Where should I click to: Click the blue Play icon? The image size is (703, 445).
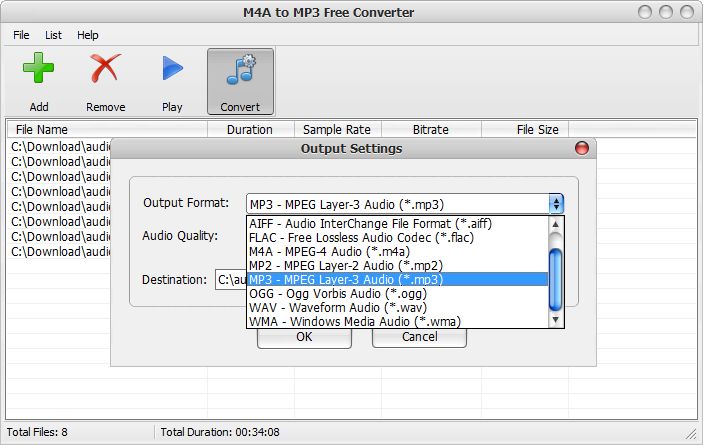[172, 68]
